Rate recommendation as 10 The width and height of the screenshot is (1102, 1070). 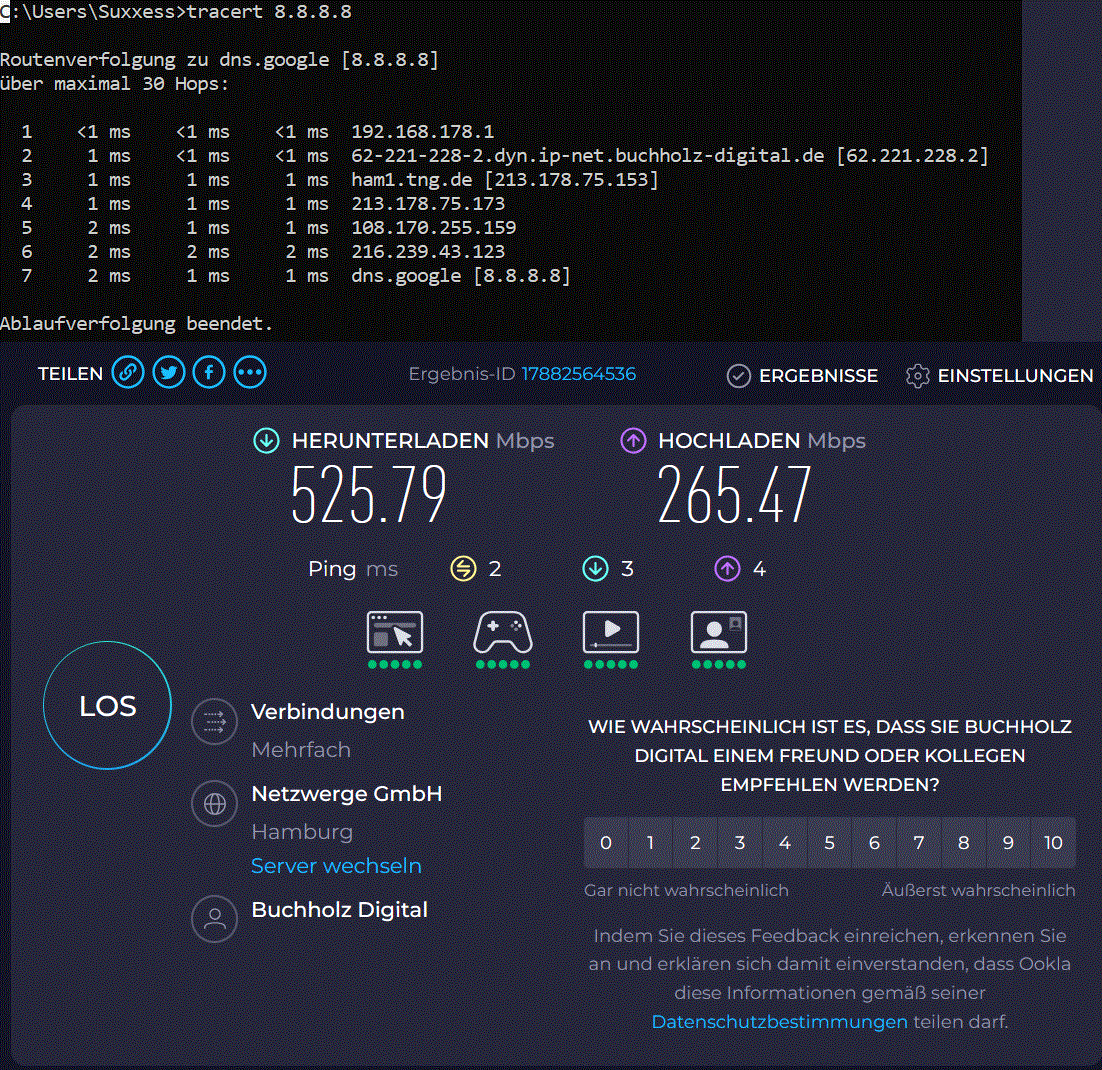coord(1053,842)
